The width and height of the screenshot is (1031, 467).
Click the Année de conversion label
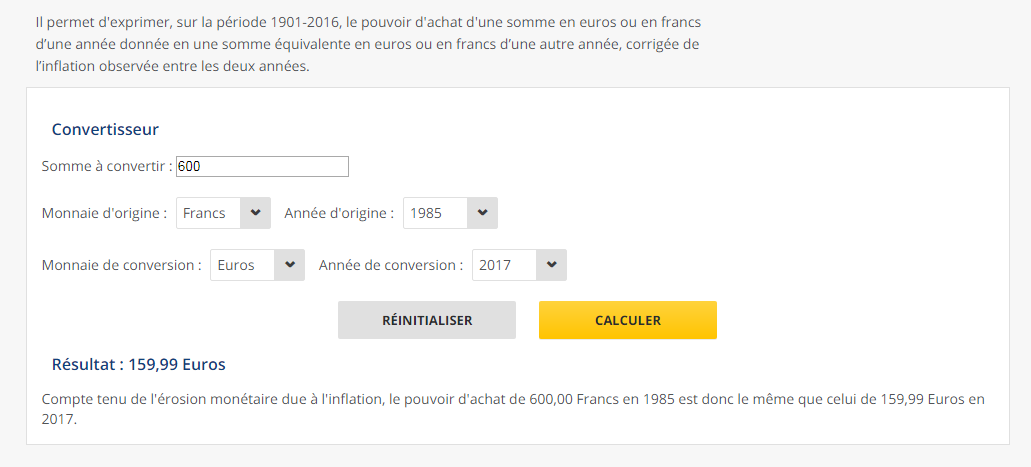pyautogui.click(x=391, y=265)
